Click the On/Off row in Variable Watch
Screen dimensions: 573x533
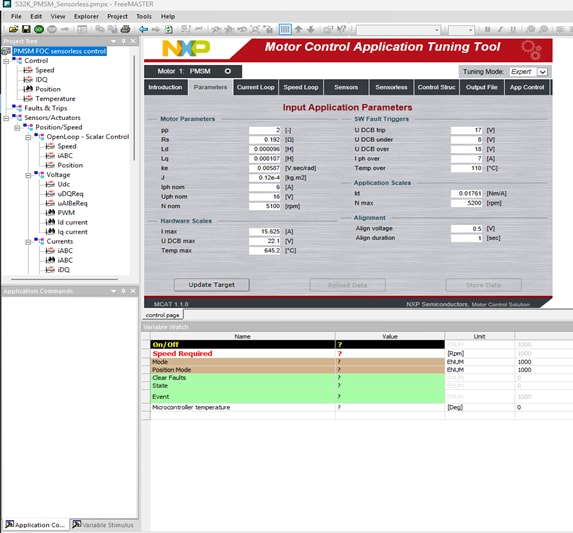coord(297,344)
